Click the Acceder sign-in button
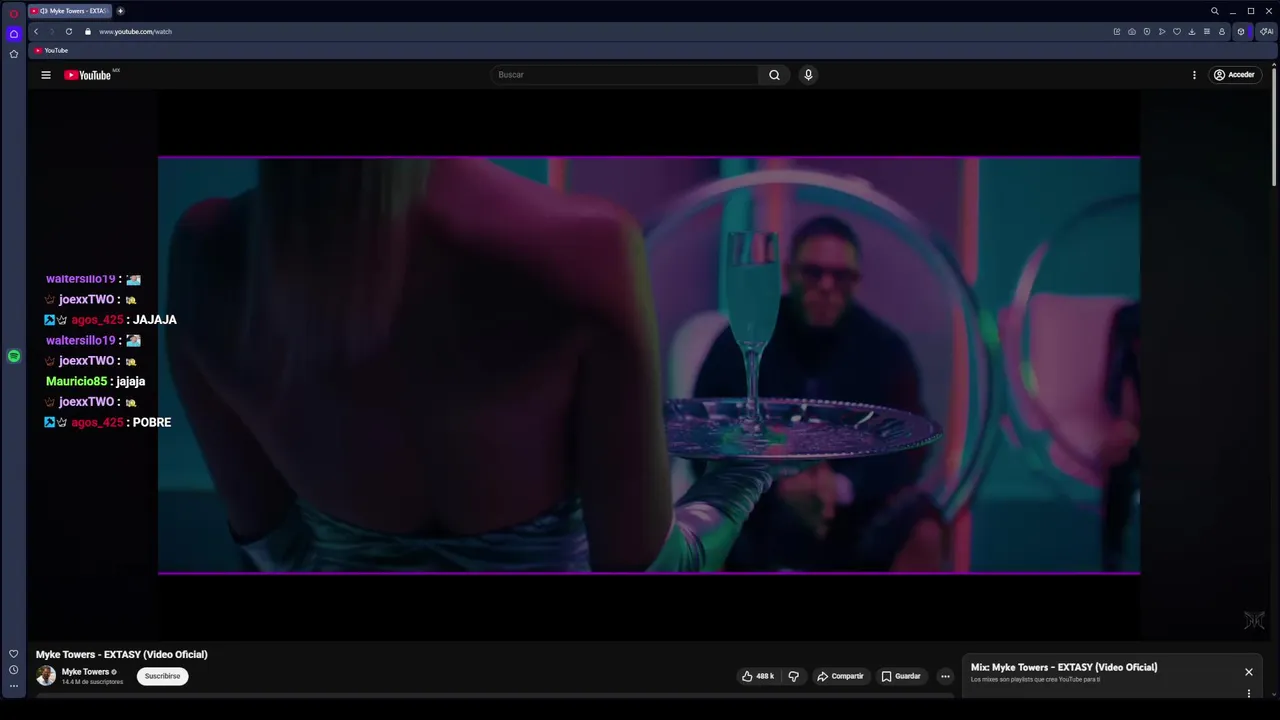This screenshot has width=1280, height=720. (1234, 75)
